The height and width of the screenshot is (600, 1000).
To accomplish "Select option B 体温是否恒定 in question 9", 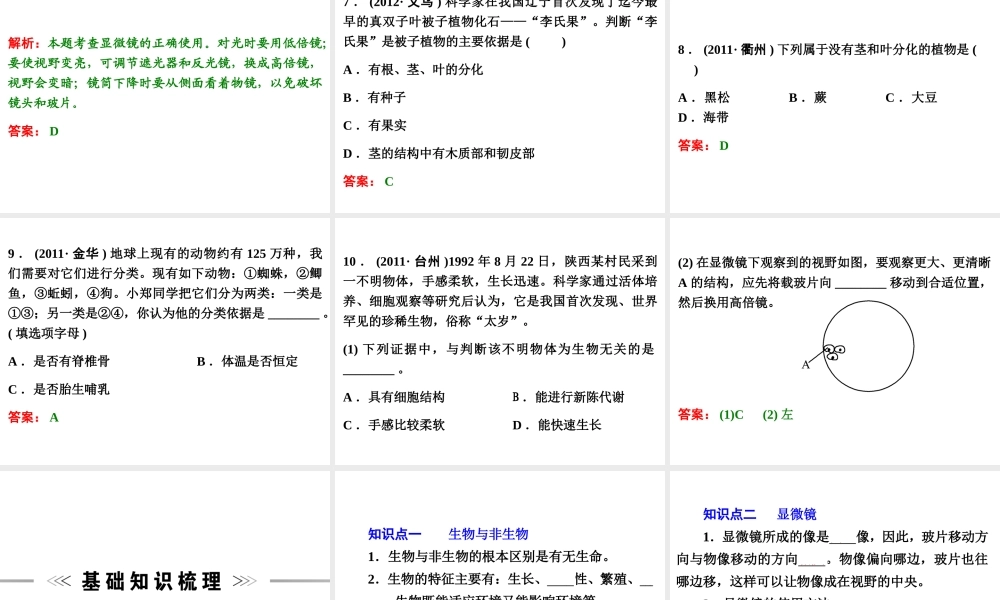I will [247, 362].
